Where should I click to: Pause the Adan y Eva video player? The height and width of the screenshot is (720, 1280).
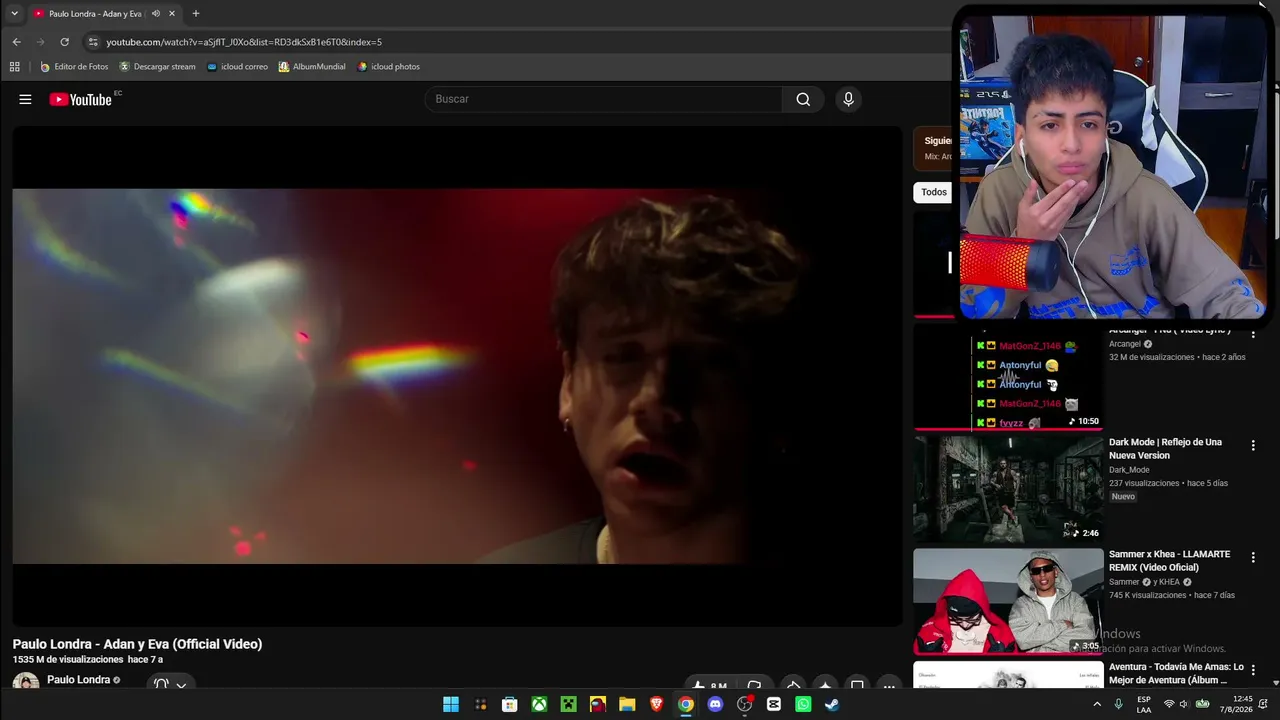coord(457,376)
